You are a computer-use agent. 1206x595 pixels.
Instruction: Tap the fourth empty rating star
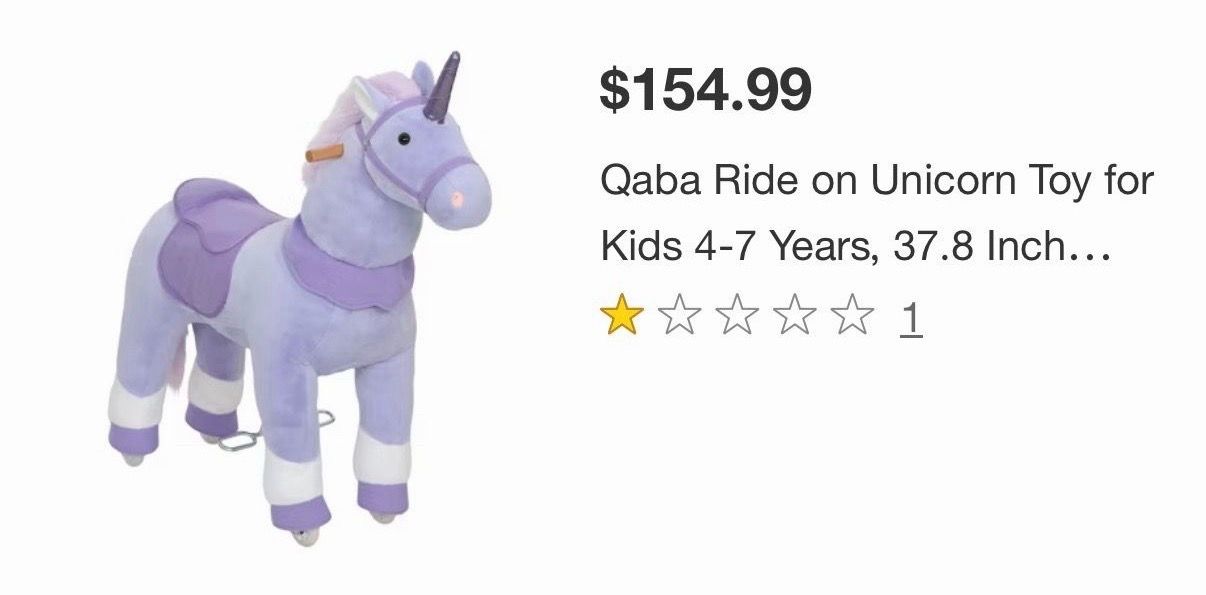(x=796, y=319)
